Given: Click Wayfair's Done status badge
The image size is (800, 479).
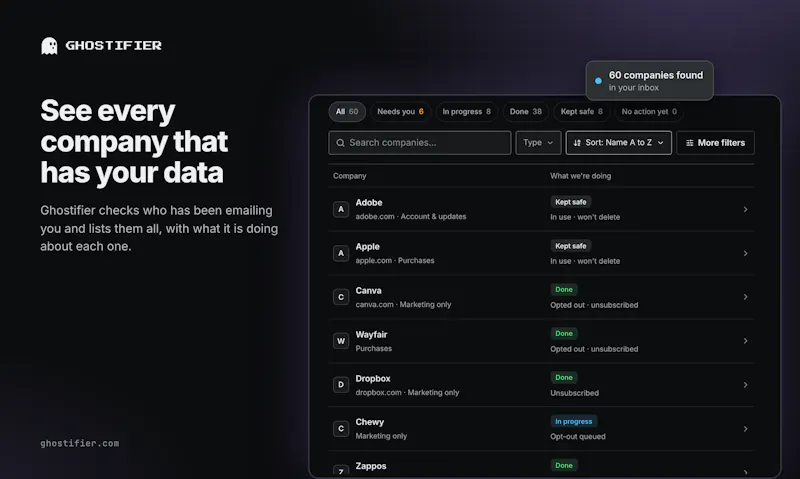Looking at the screenshot, I should tap(564, 333).
